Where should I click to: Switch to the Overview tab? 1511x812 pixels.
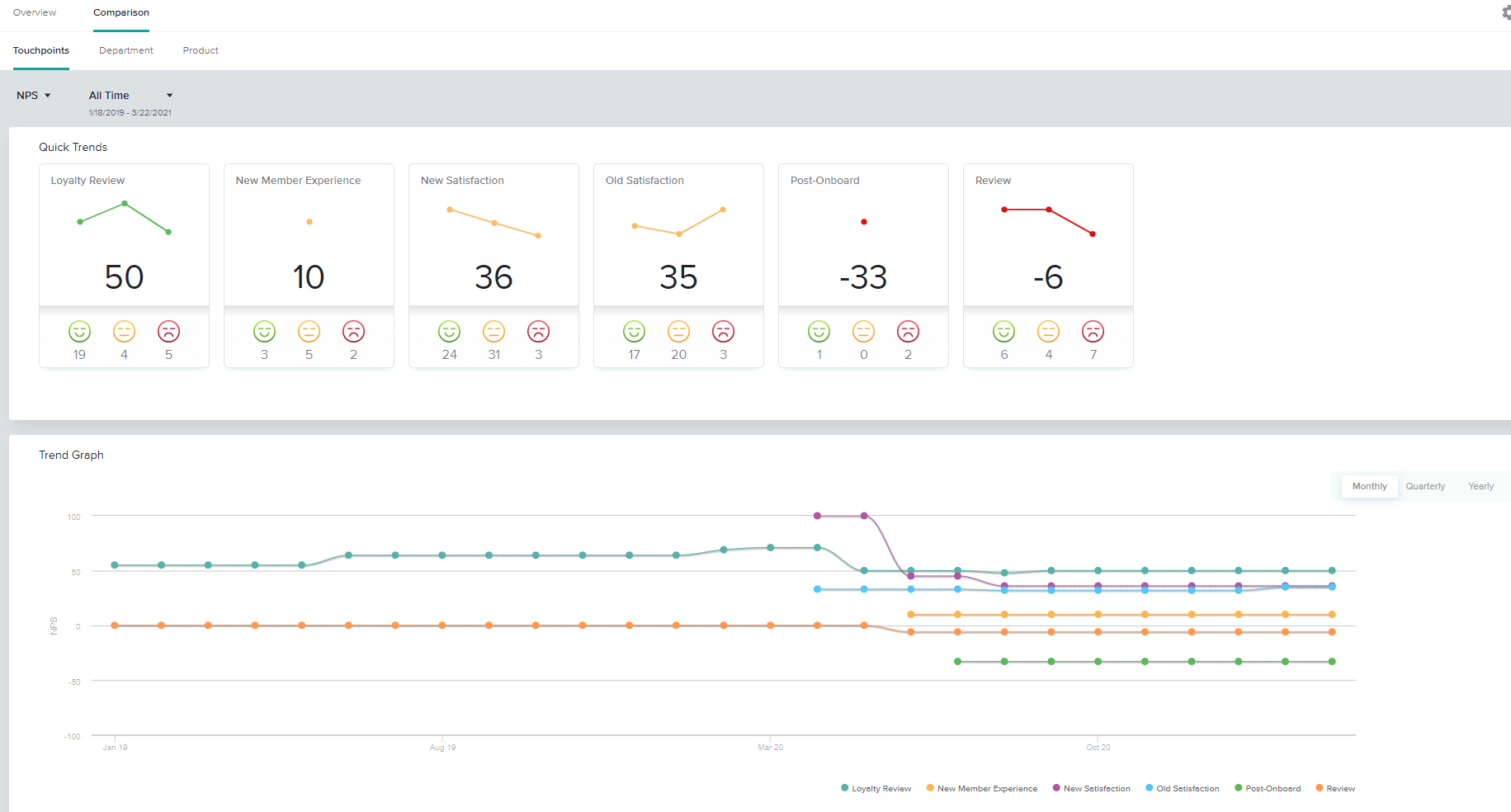34,12
